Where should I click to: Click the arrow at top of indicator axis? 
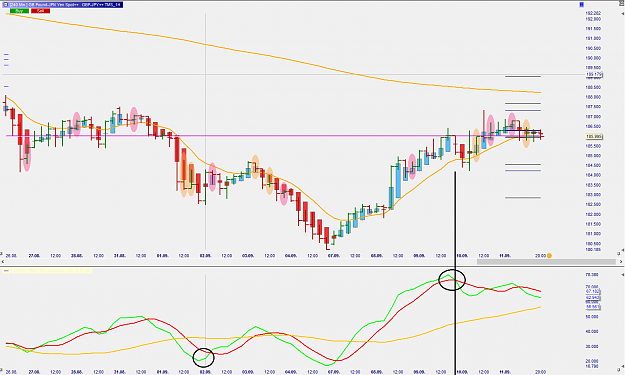coord(622,275)
